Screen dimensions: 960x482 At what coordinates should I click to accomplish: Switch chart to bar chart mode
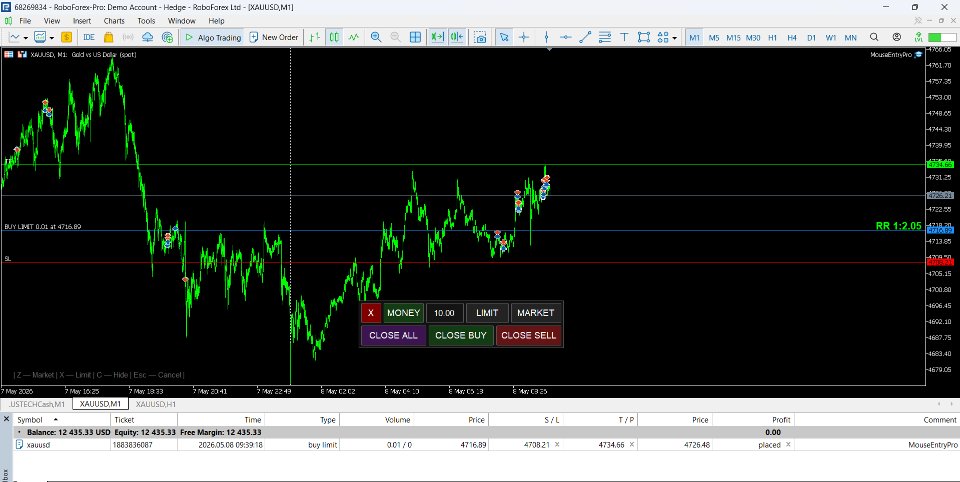pyautogui.click(x=314, y=37)
